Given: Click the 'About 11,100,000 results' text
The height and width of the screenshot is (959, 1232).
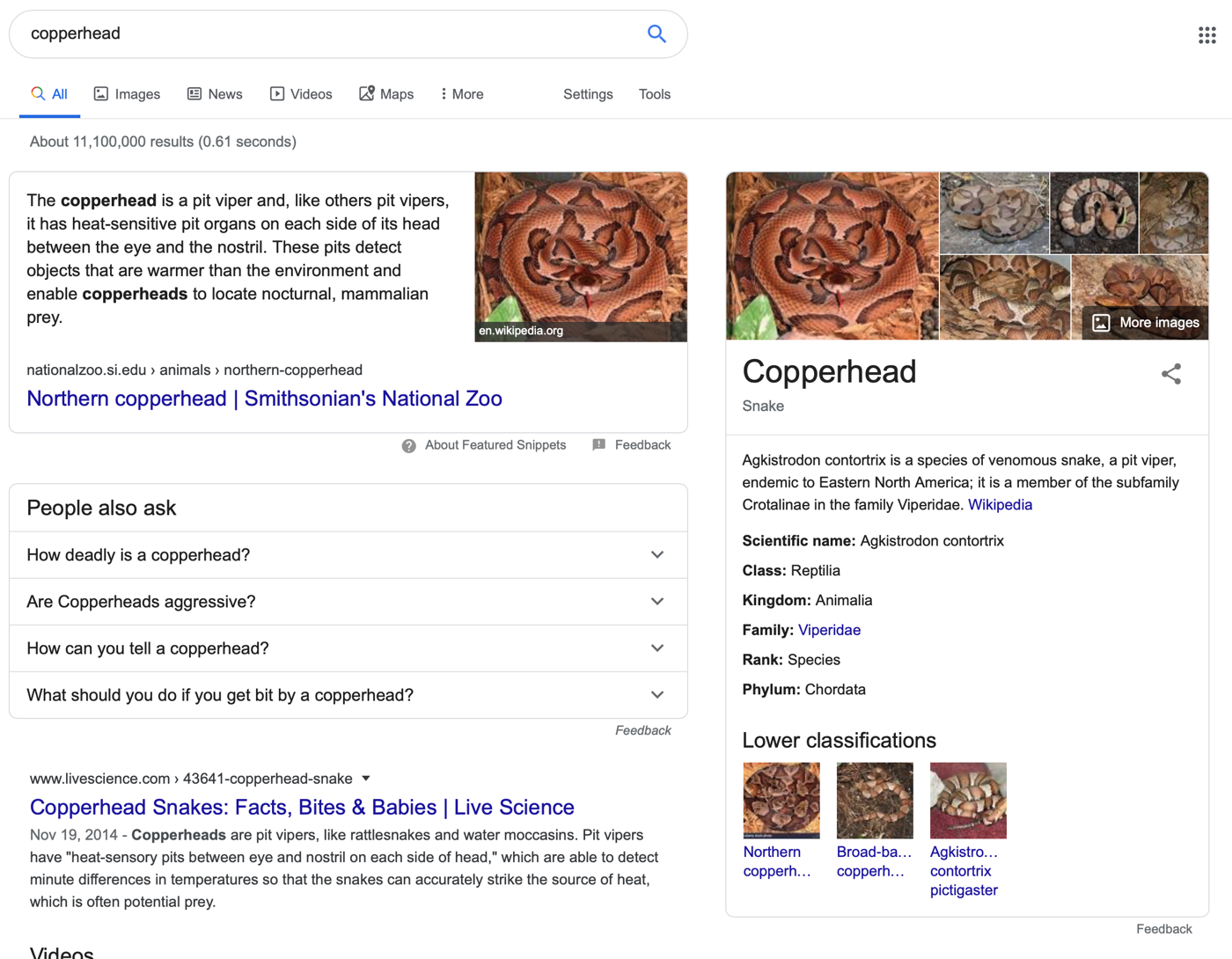Looking at the screenshot, I should point(163,142).
